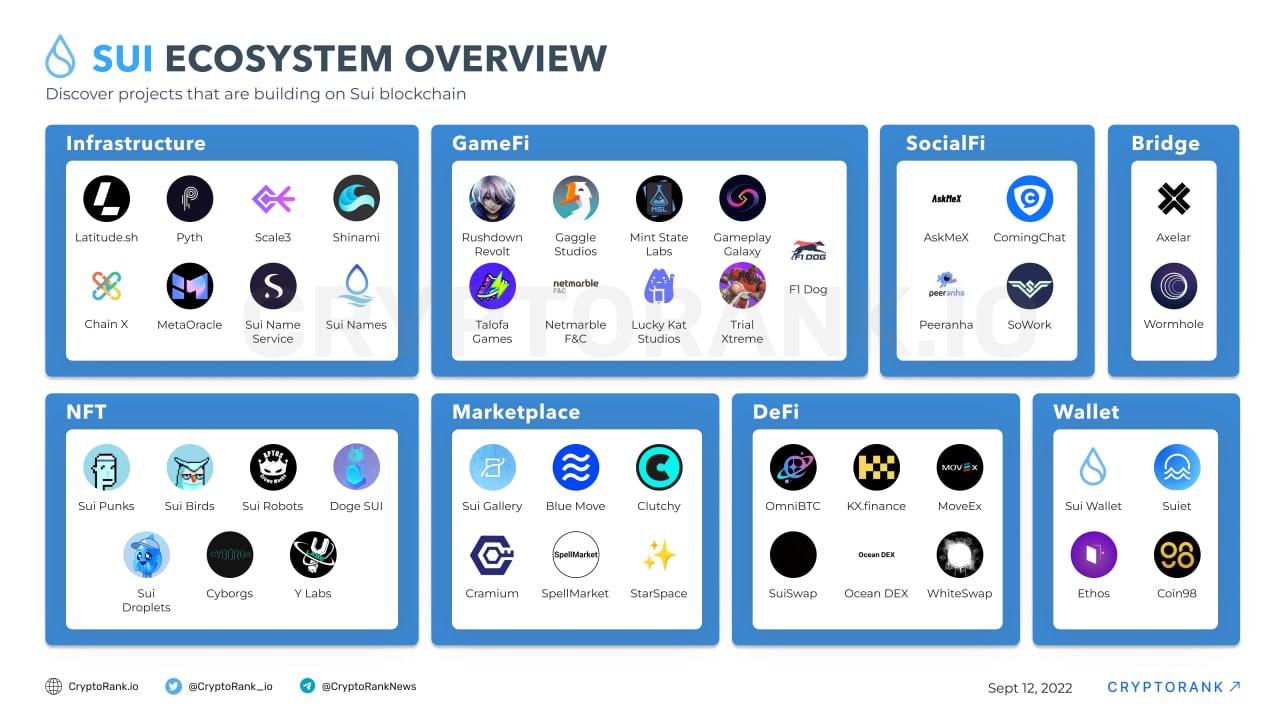Click the Sui droplet logo in the title
The width and height of the screenshot is (1280, 720).
click(x=60, y=57)
